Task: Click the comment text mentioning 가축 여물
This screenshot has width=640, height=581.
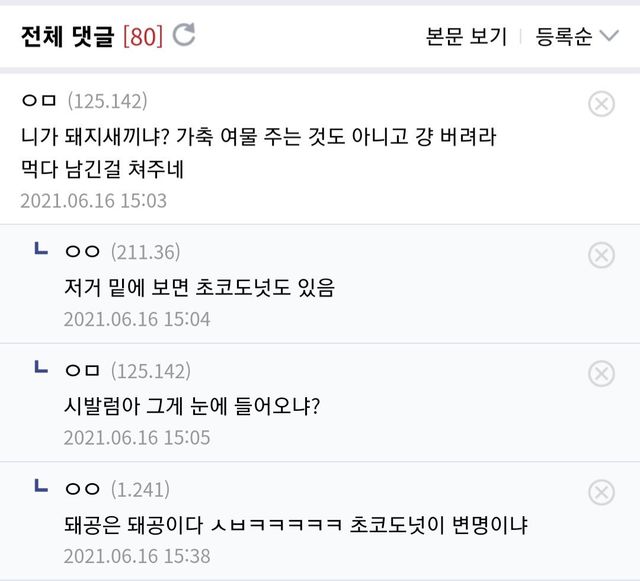Action: click(x=258, y=135)
